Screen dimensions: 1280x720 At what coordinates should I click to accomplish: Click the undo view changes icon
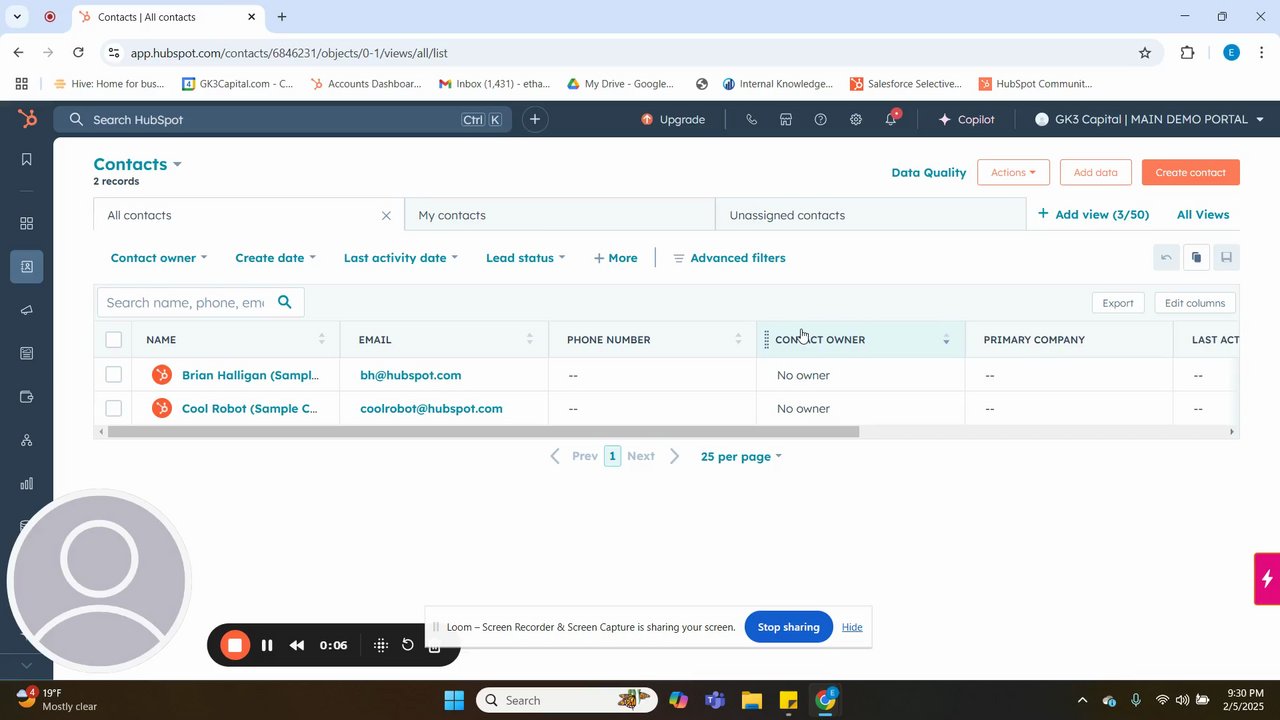1166,258
